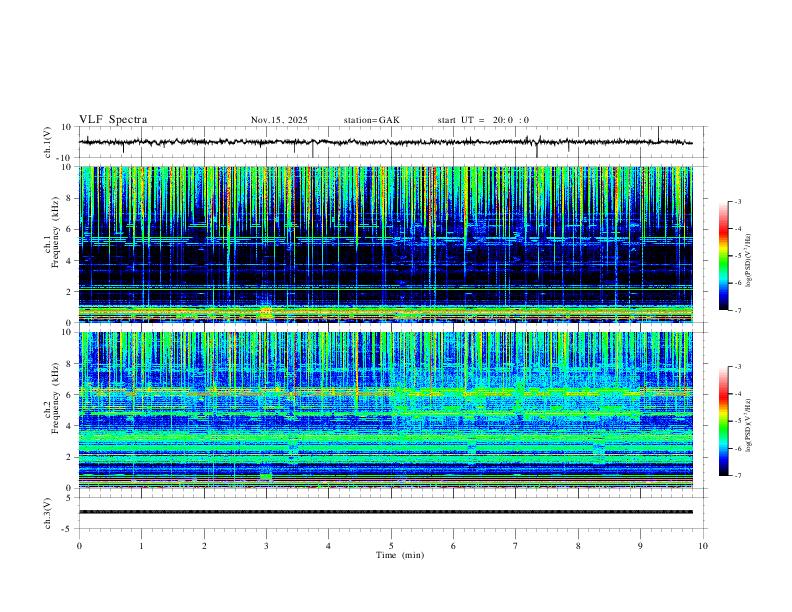Click the ch.2 spectrogram color bar
The width and height of the screenshot is (792, 612).
[723, 421]
